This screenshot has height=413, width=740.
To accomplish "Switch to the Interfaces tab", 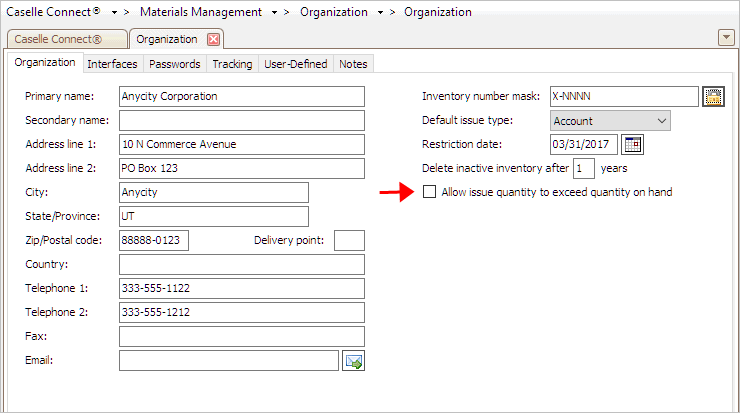I will pos(112,64).
